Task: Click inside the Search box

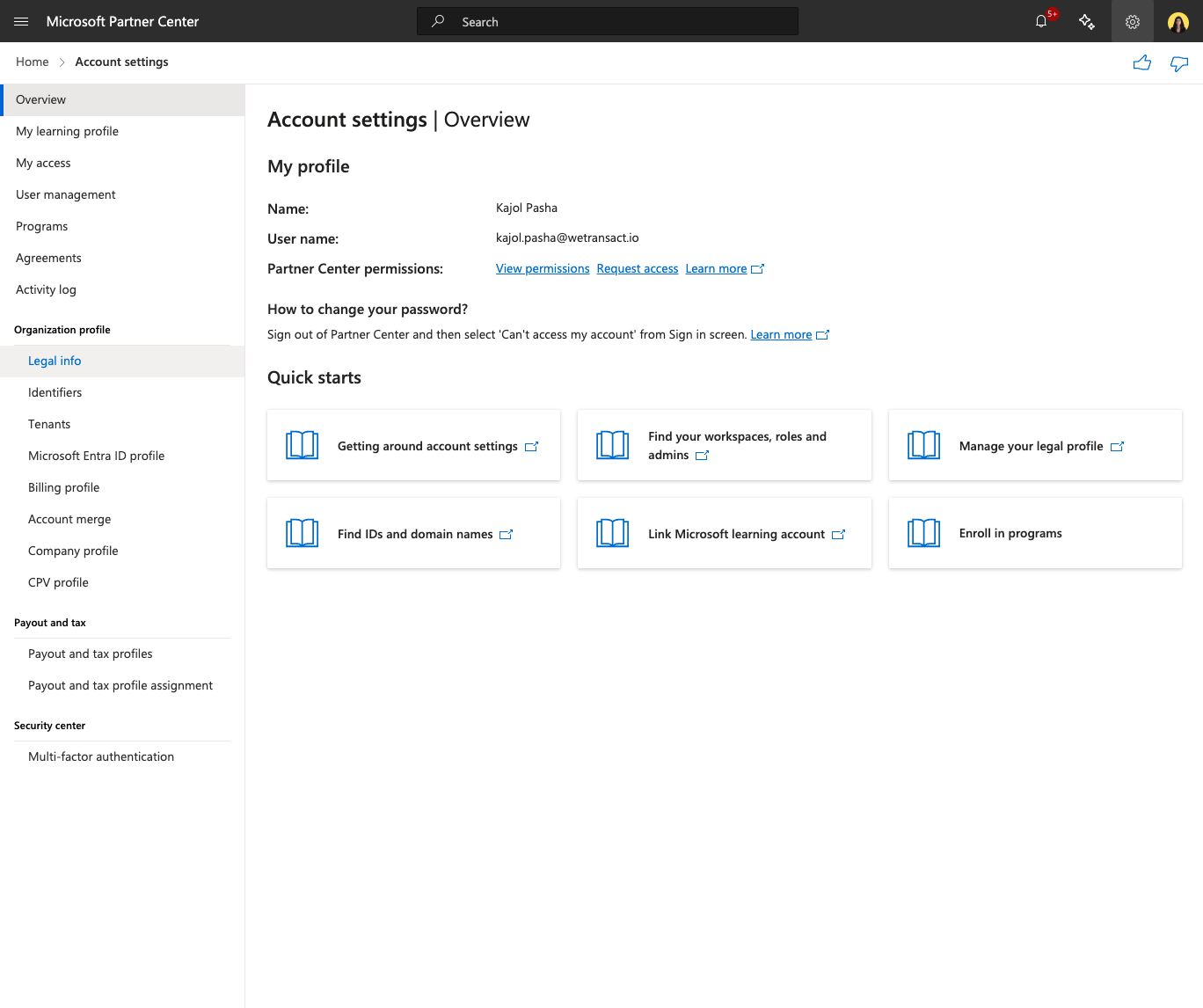Action: coord(608,21)
